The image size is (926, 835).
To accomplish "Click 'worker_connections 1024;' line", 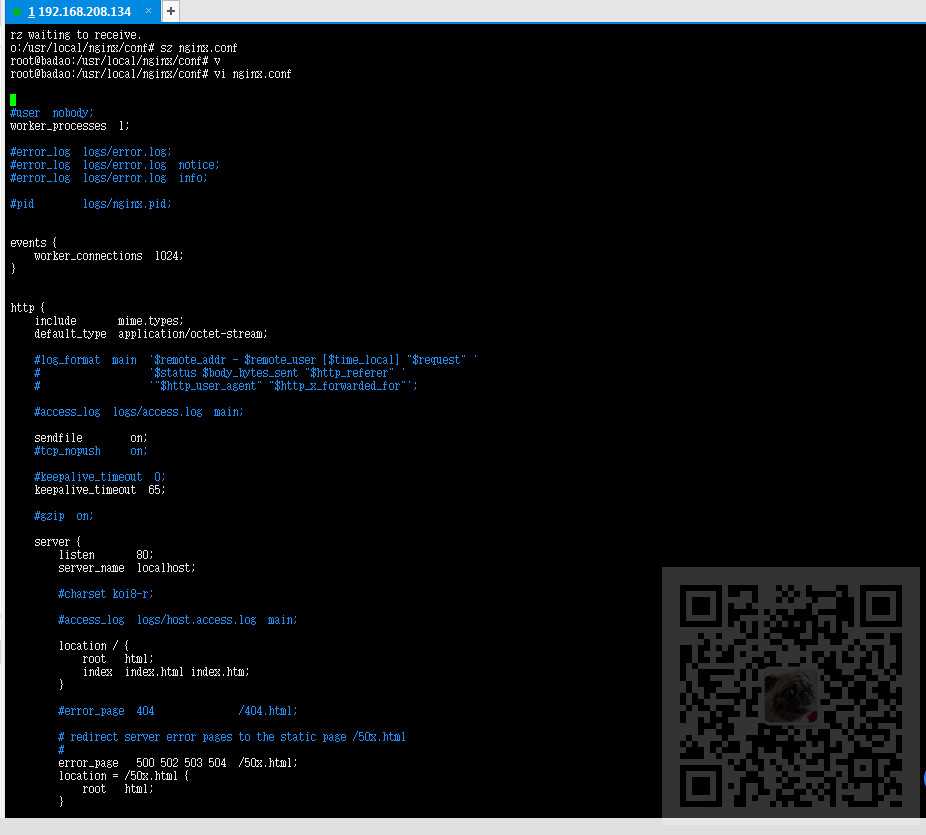I will click(x=109, y=256).
